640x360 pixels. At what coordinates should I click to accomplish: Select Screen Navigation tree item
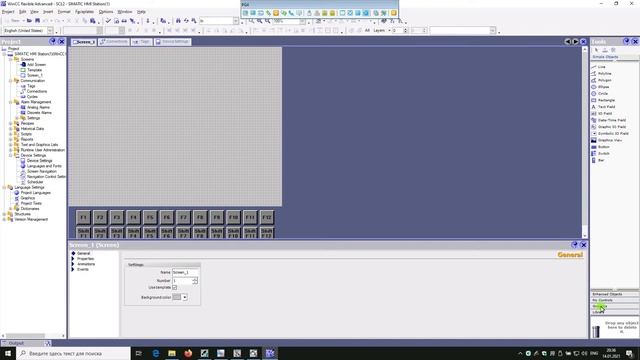(x=42, y=171)
